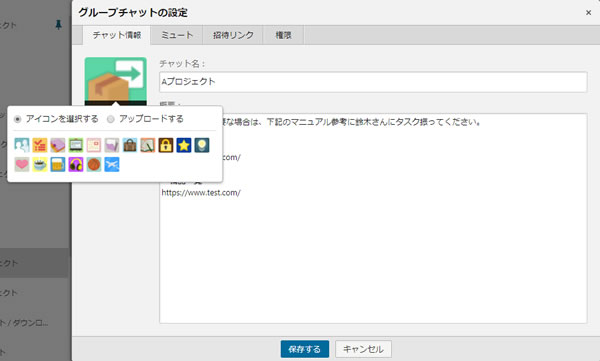600x361 pixels.
Task: Close the グループチャットの設定 dialog
Action: pos(589,13)
